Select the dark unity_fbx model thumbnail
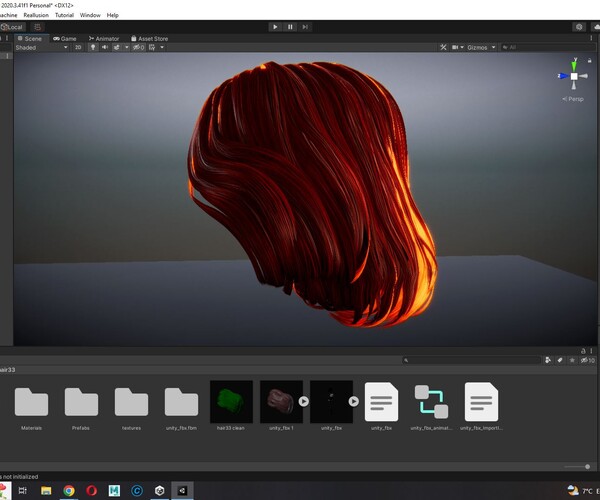 click(x=331, y=402)
